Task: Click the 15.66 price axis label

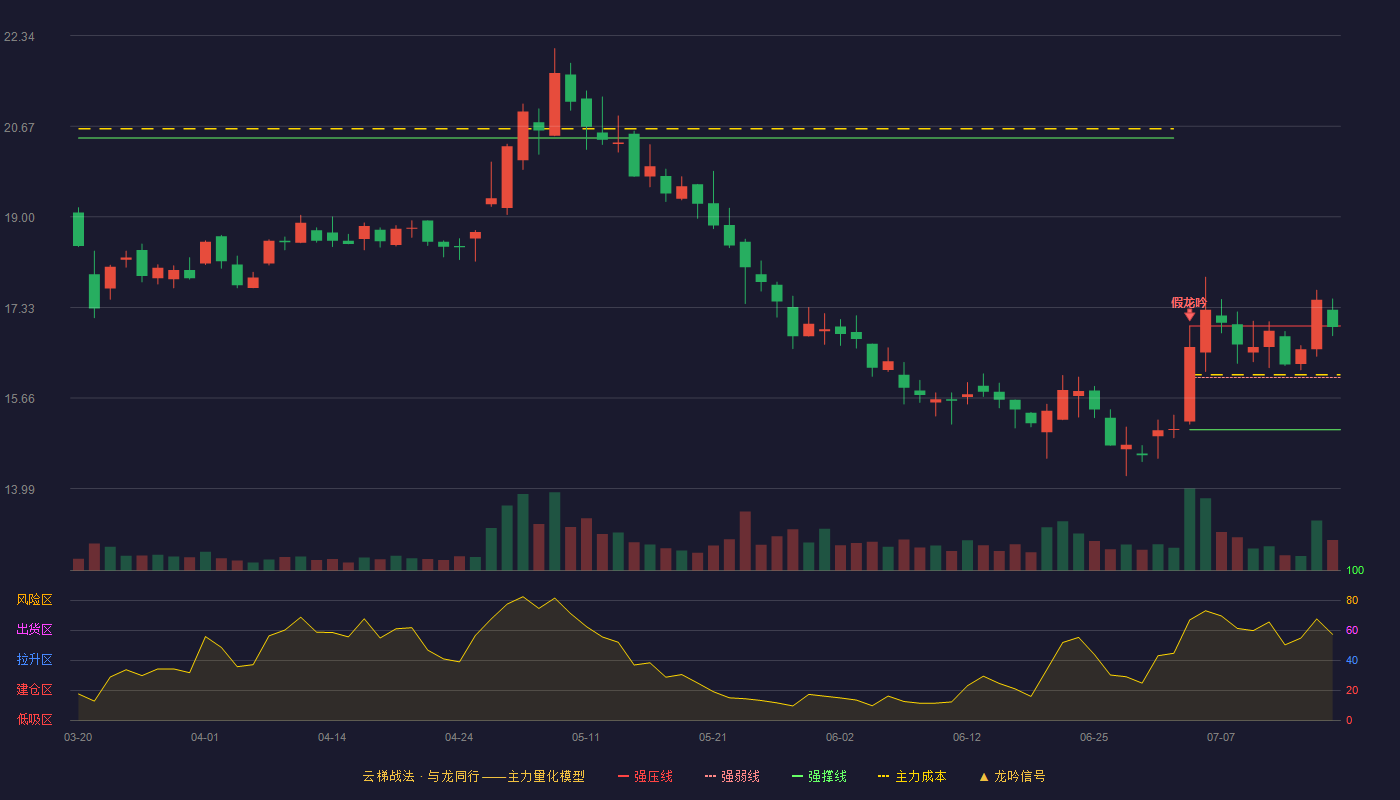Action: (19, 399)
